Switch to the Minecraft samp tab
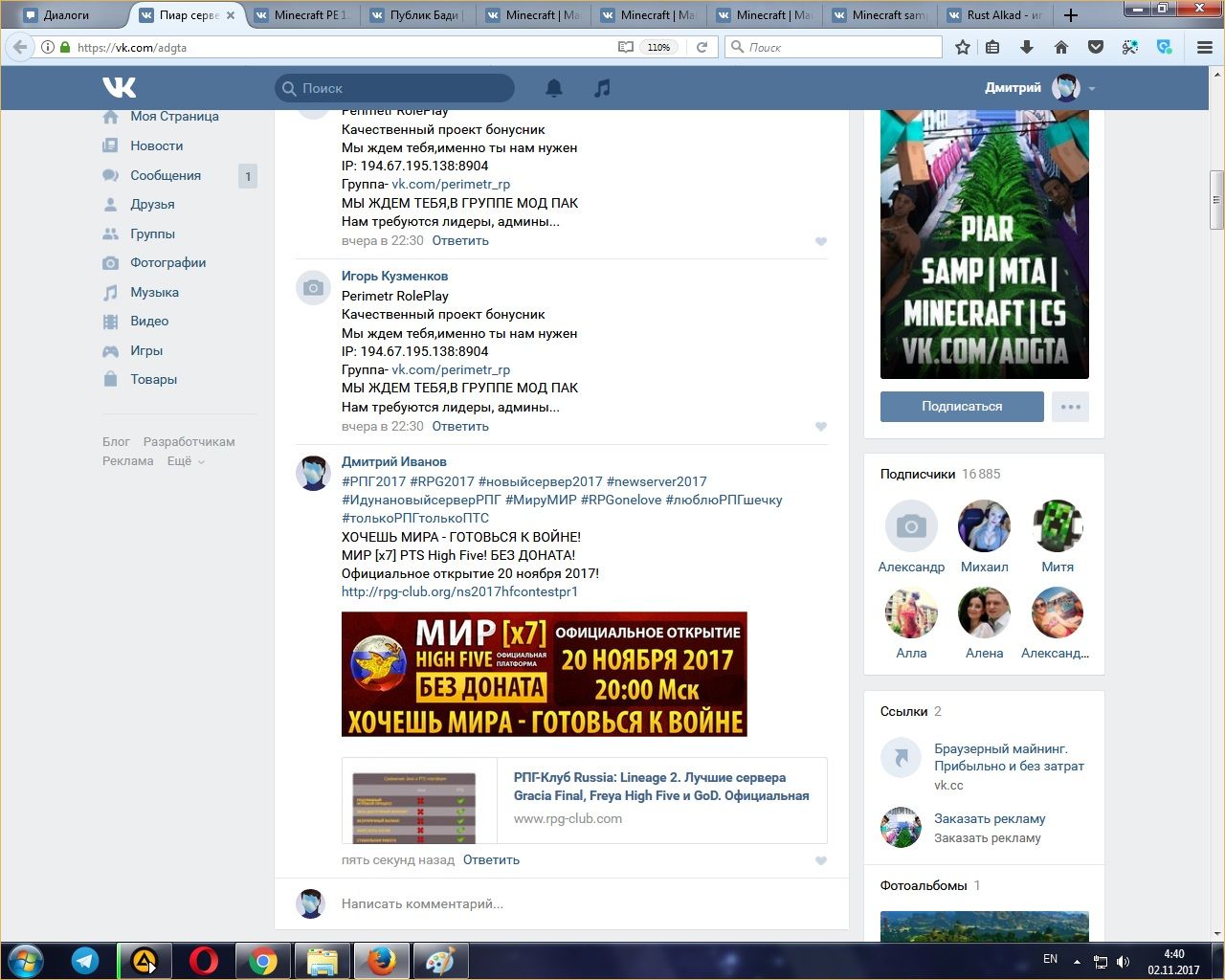This screenshot has height=980, width=1225. [879, 15]
